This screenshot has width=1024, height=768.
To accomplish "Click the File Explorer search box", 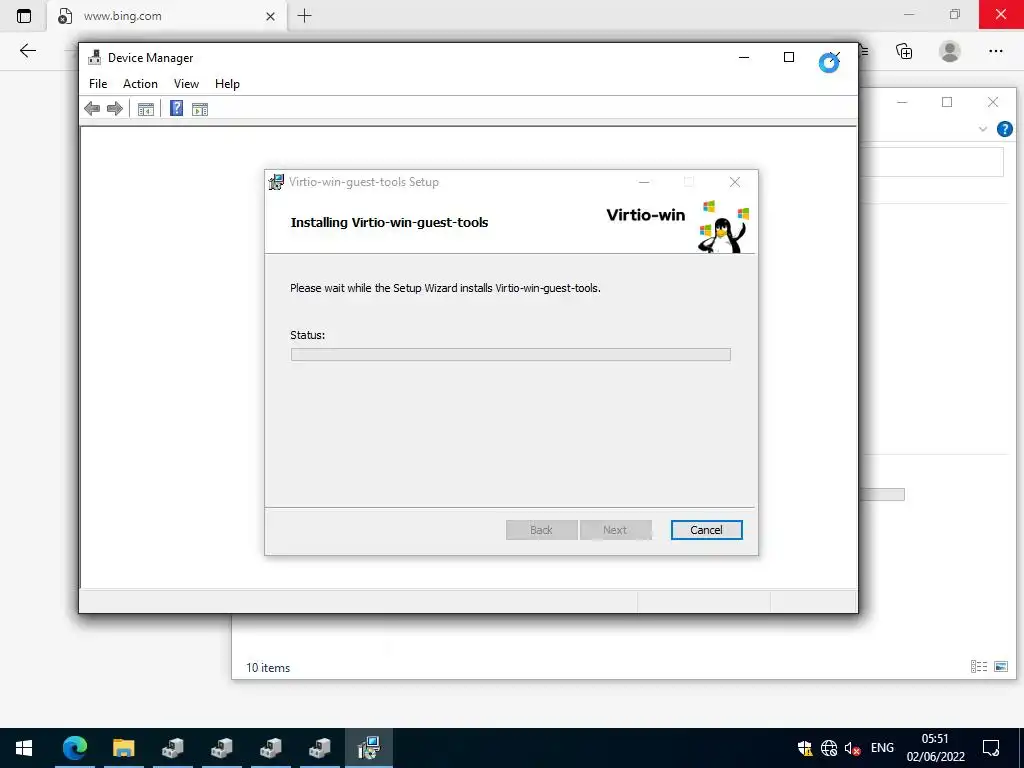I will [x=933, y=162].
